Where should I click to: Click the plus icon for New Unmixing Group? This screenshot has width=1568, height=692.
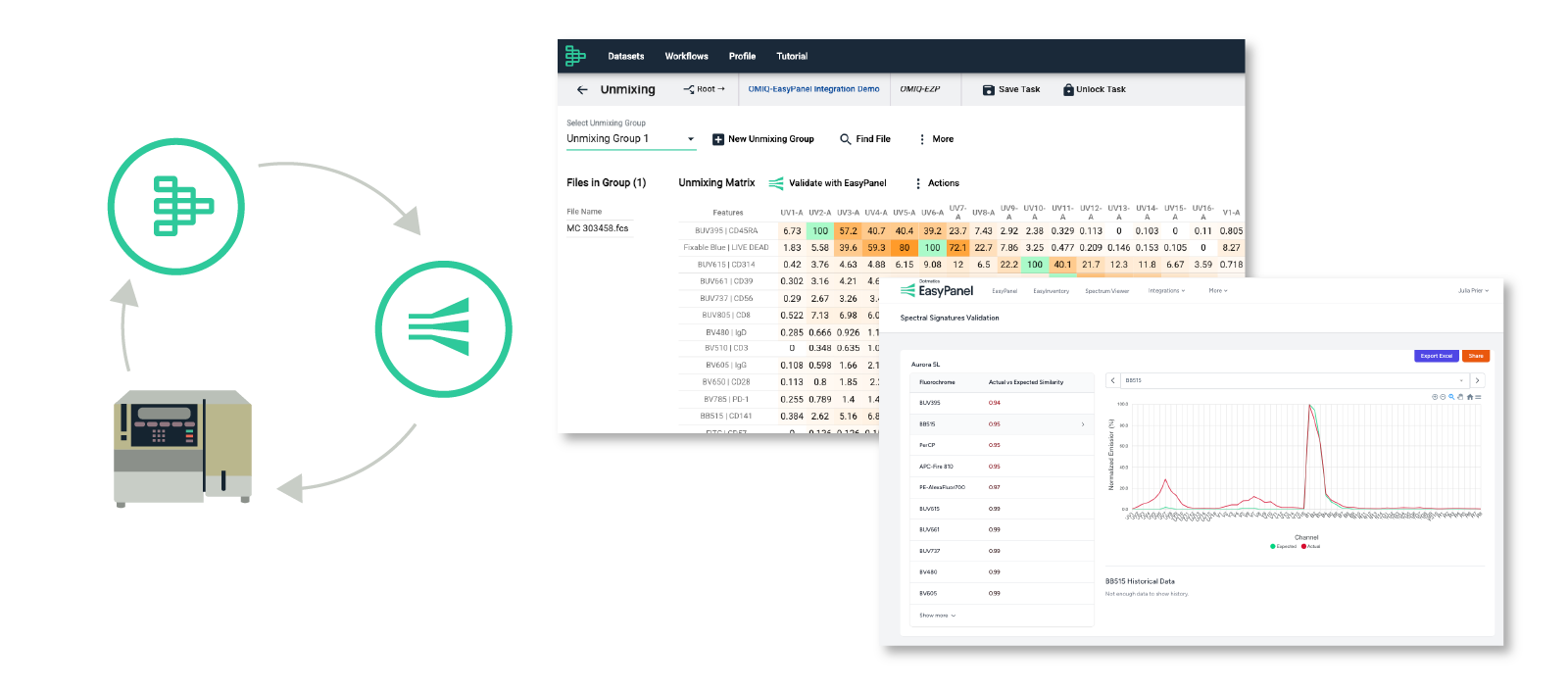[x=718, y=139]
